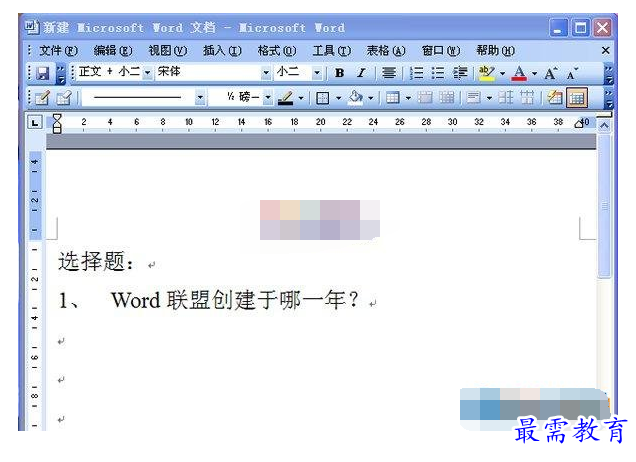Open the line style dropdown
The height and width of the screenshot is (462, 636).
click(x=200, y=98)
